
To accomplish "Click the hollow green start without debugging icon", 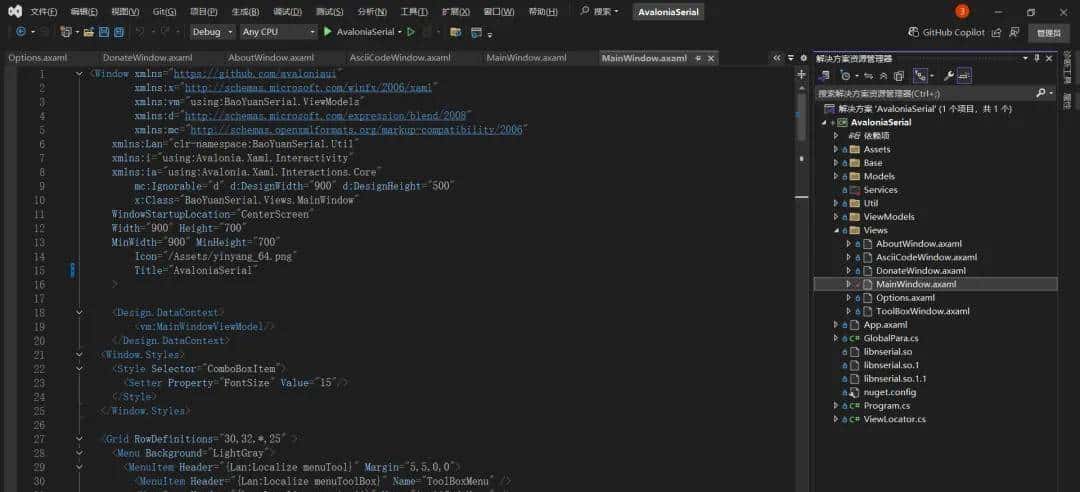I will [411, 32].
